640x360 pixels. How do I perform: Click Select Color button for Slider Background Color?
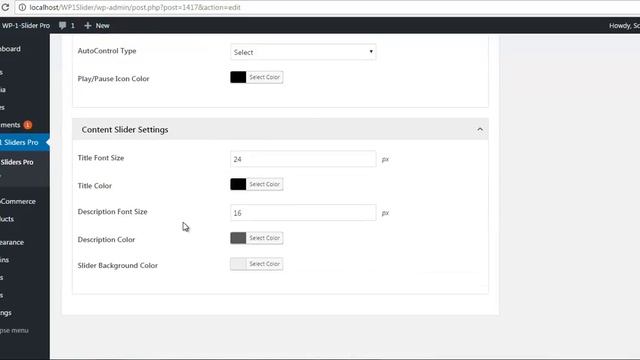coord(264,264)
